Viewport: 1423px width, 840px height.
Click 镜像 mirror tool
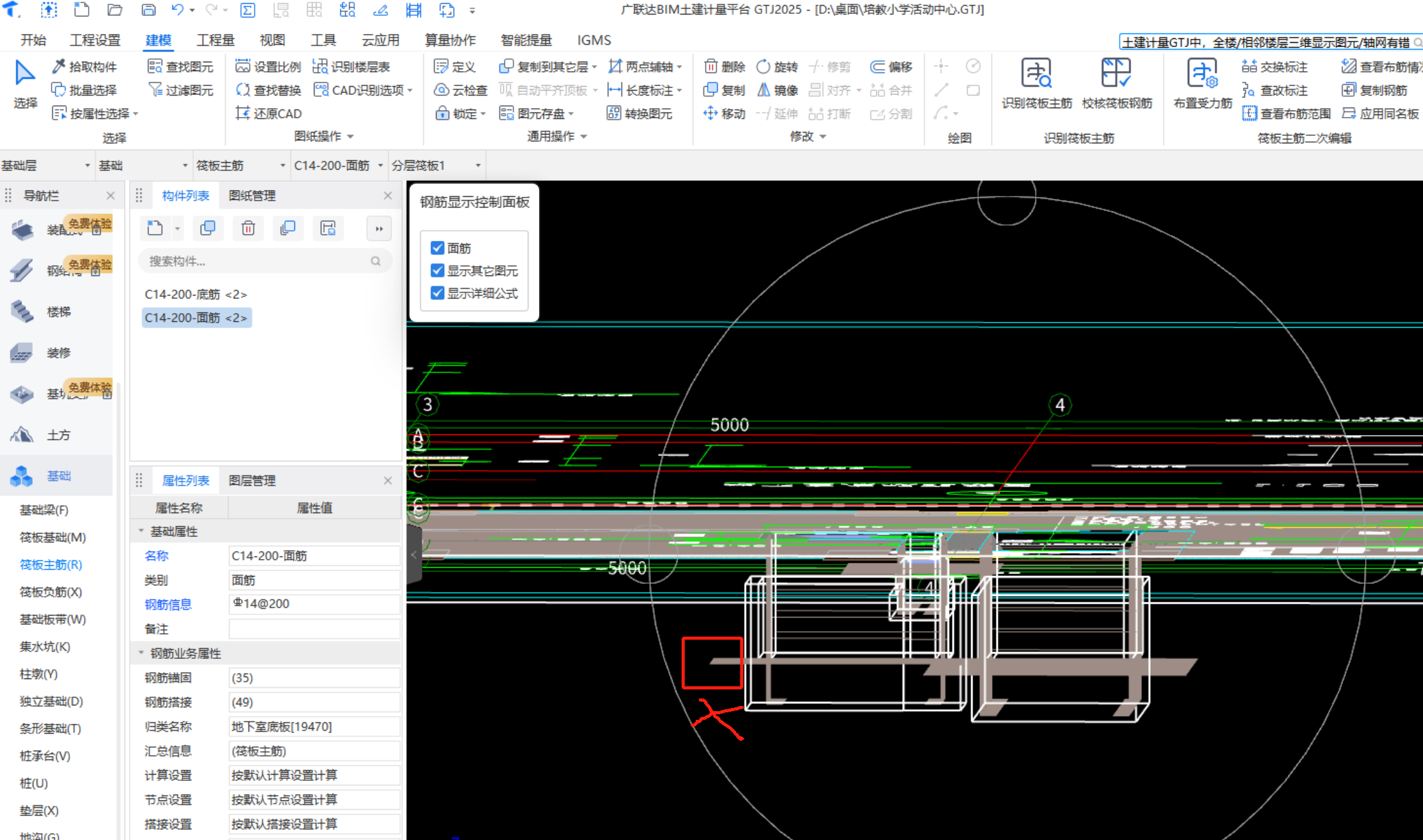pos(778,90)
